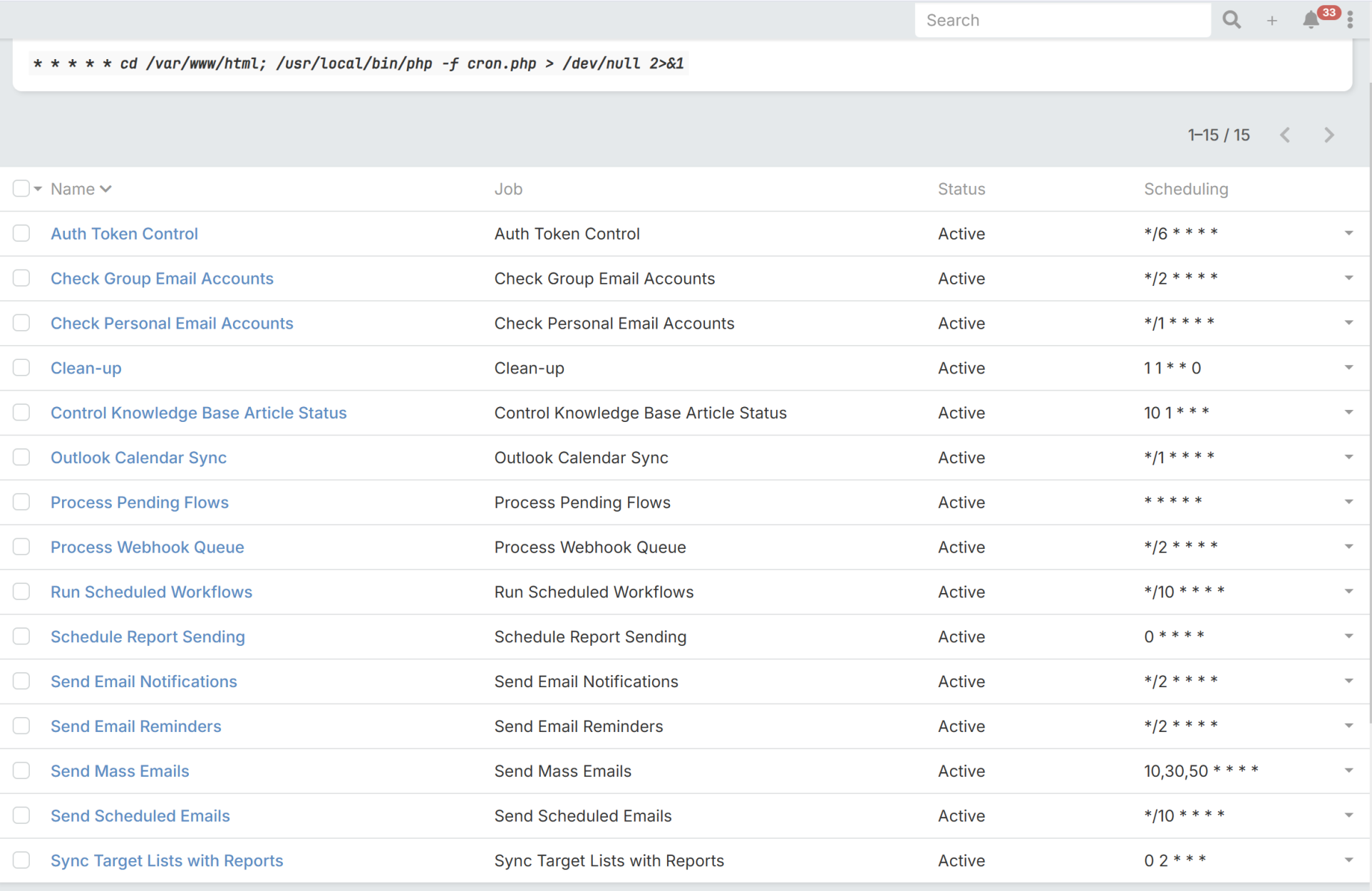Viewport: 1372px width, 891px height.
Task: Open Control Knowledge Base Article Status link
Action: pos(198,413)
